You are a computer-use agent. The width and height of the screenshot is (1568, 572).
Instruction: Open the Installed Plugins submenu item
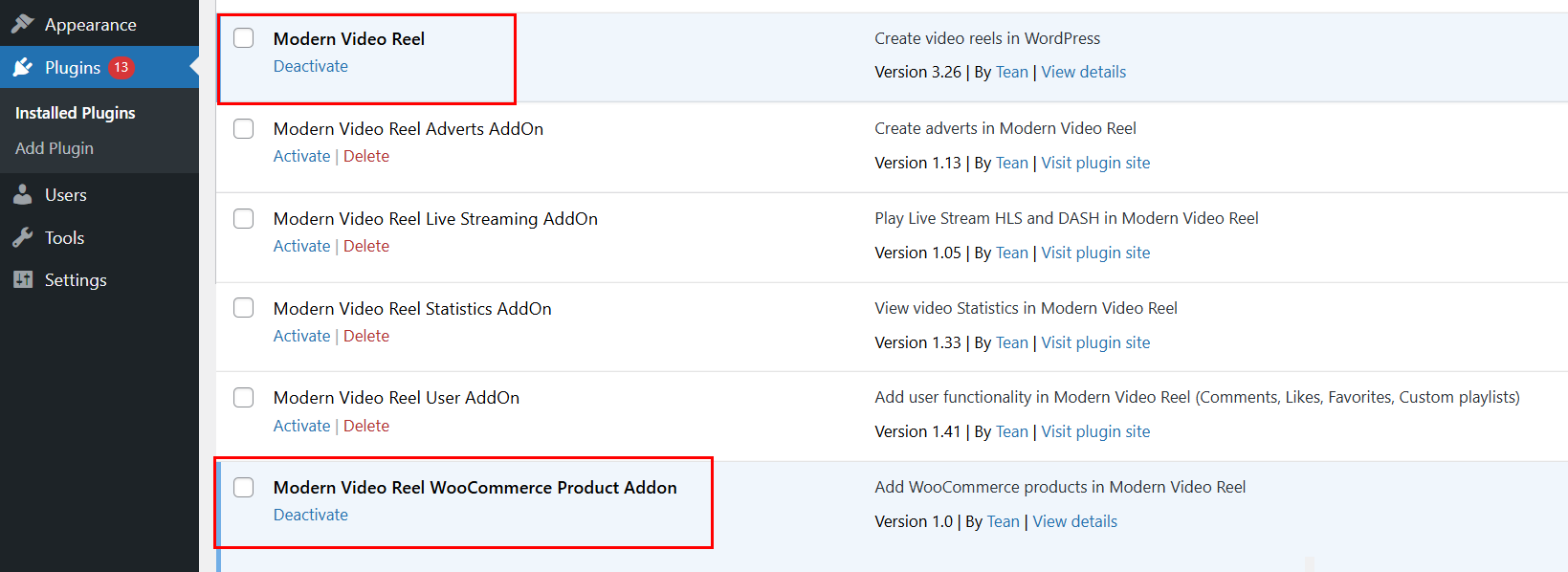[x=76, y=113]
